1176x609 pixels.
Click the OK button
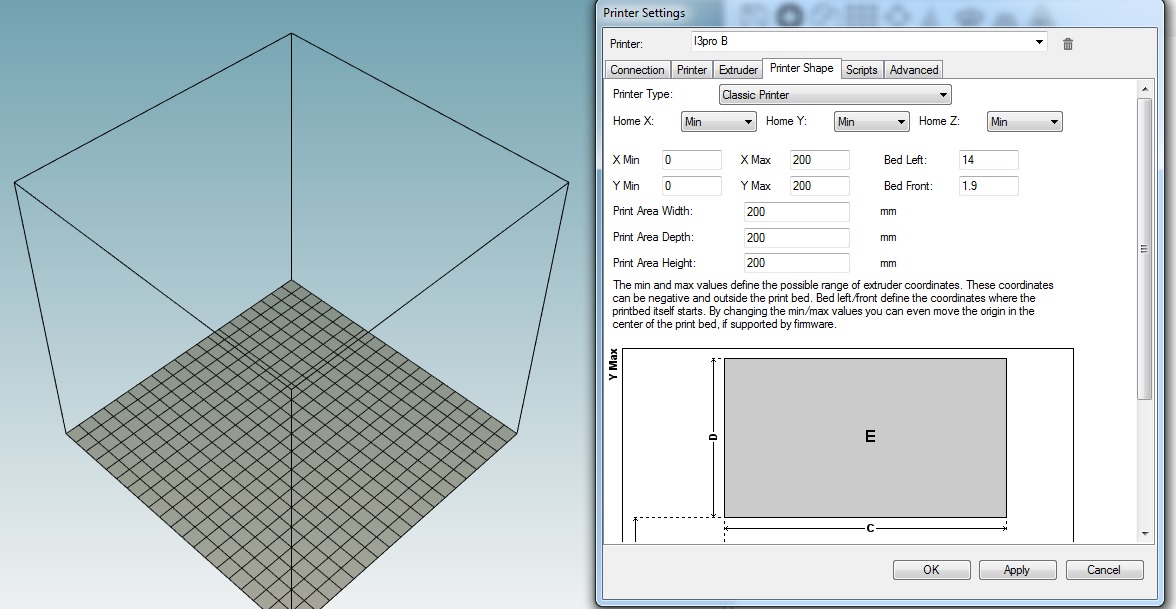(x=932, y=570)
